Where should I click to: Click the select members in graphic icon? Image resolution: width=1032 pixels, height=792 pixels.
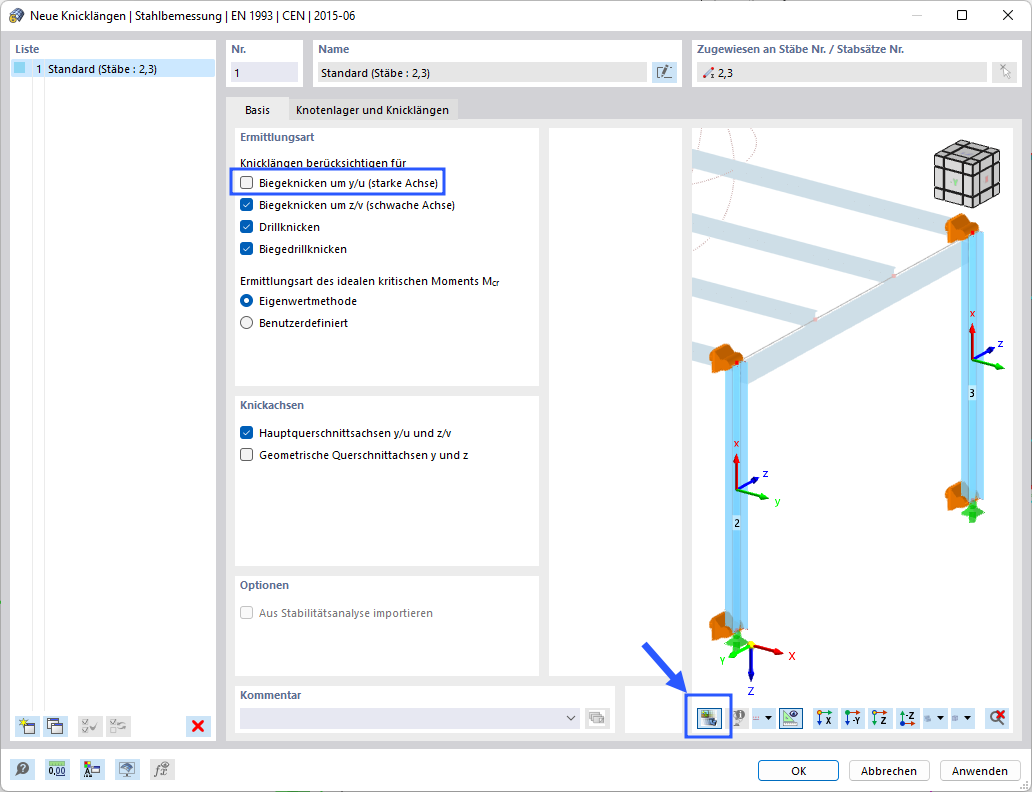pos(1004,72)
